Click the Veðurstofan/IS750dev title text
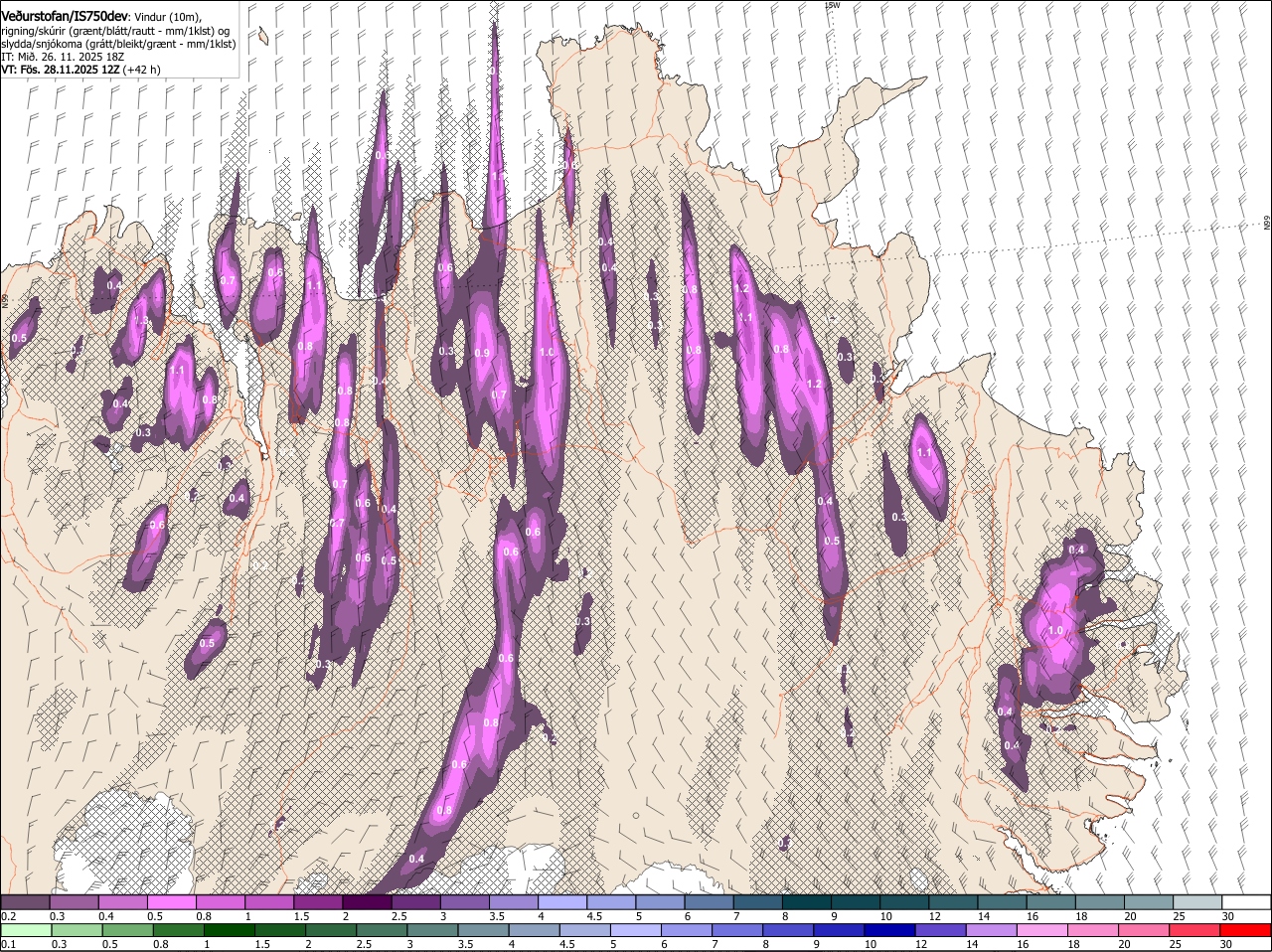The image size is (1272, 952). pyautogui.click(x=65, y=17)
